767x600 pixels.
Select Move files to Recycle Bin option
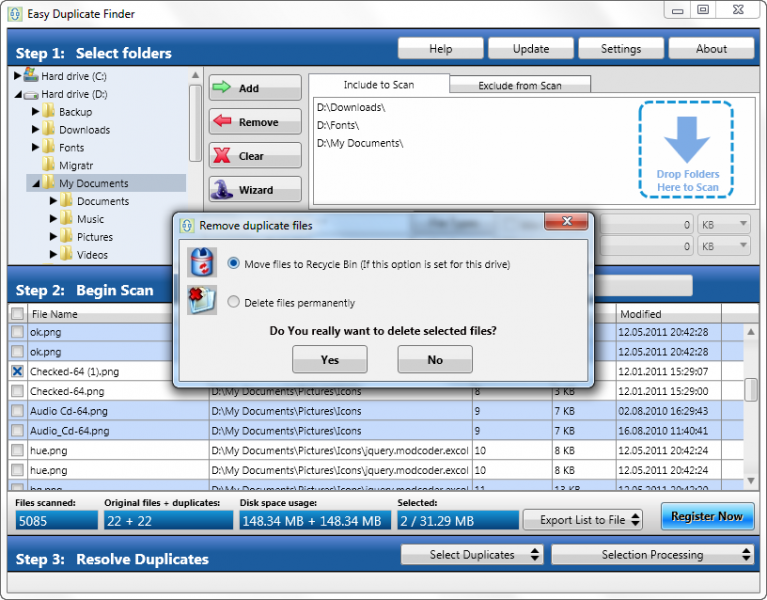[234, 264]
